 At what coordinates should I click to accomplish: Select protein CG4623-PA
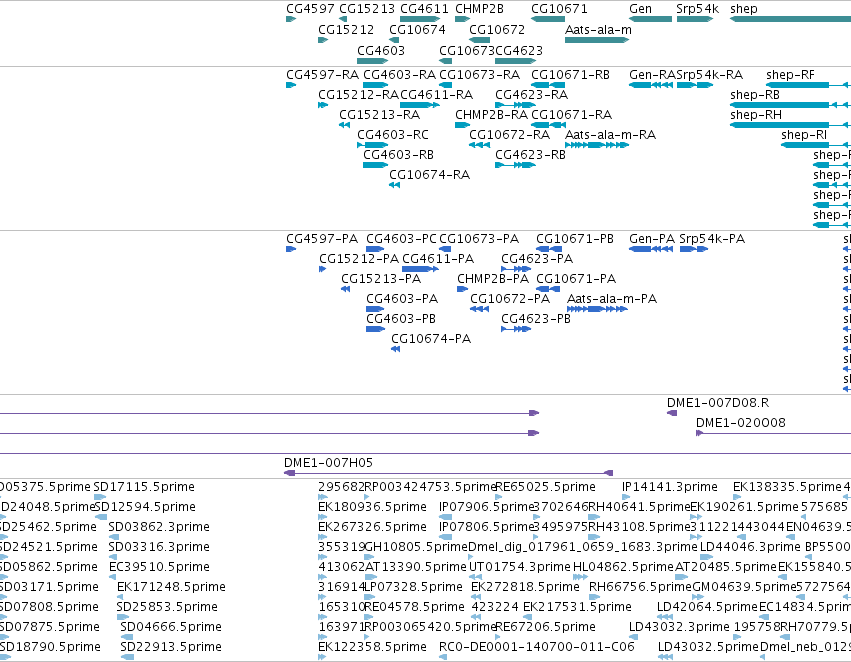[x=537, y=259]
